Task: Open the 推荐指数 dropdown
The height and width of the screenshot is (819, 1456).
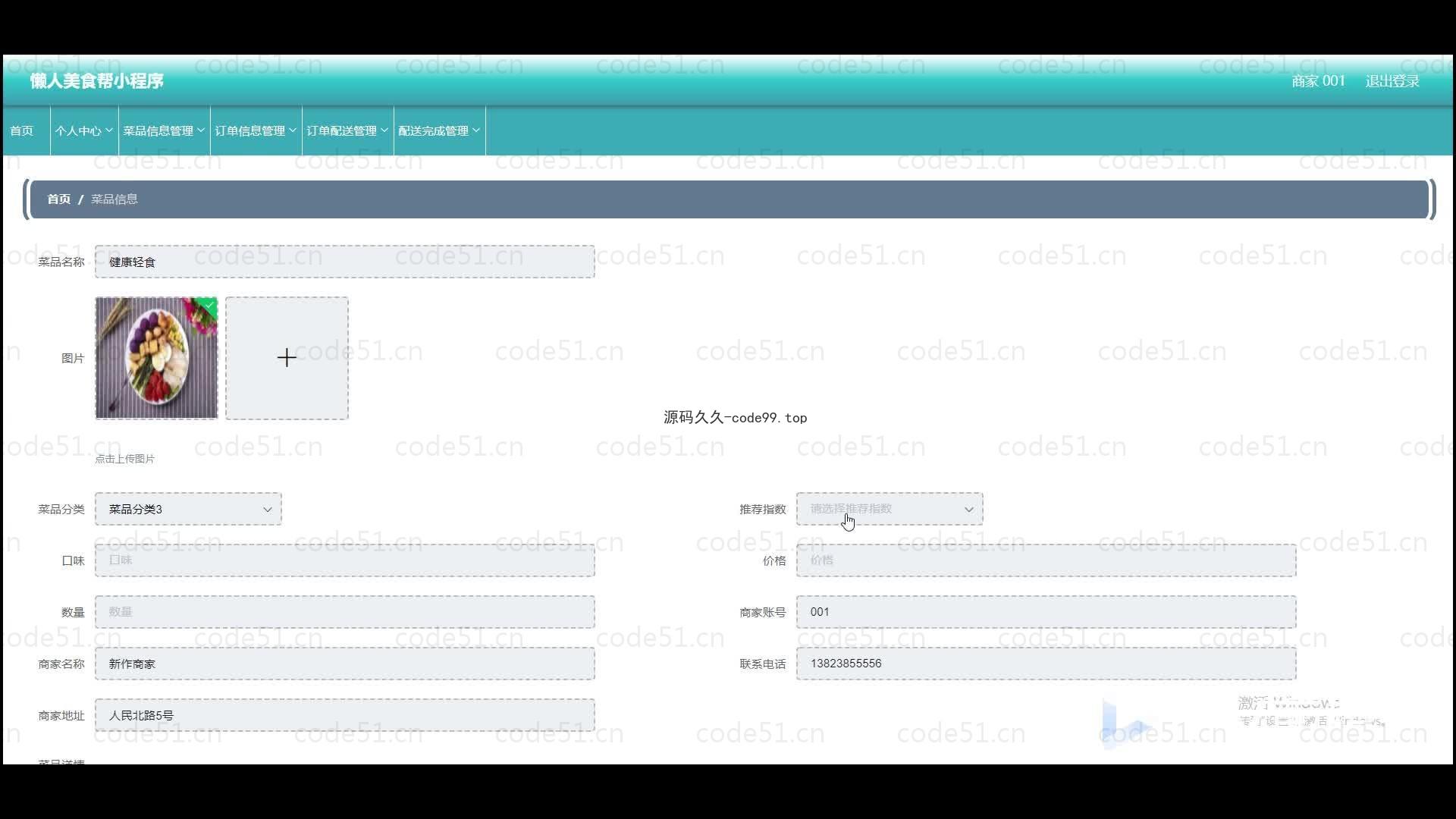Action: (890, 509)
